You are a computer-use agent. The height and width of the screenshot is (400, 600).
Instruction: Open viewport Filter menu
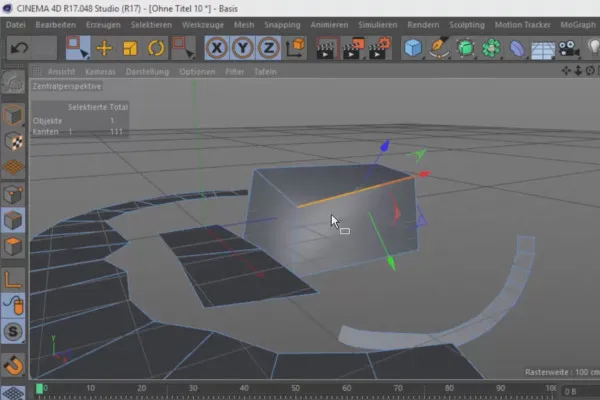pyautogui.click(x=235, y=72)
